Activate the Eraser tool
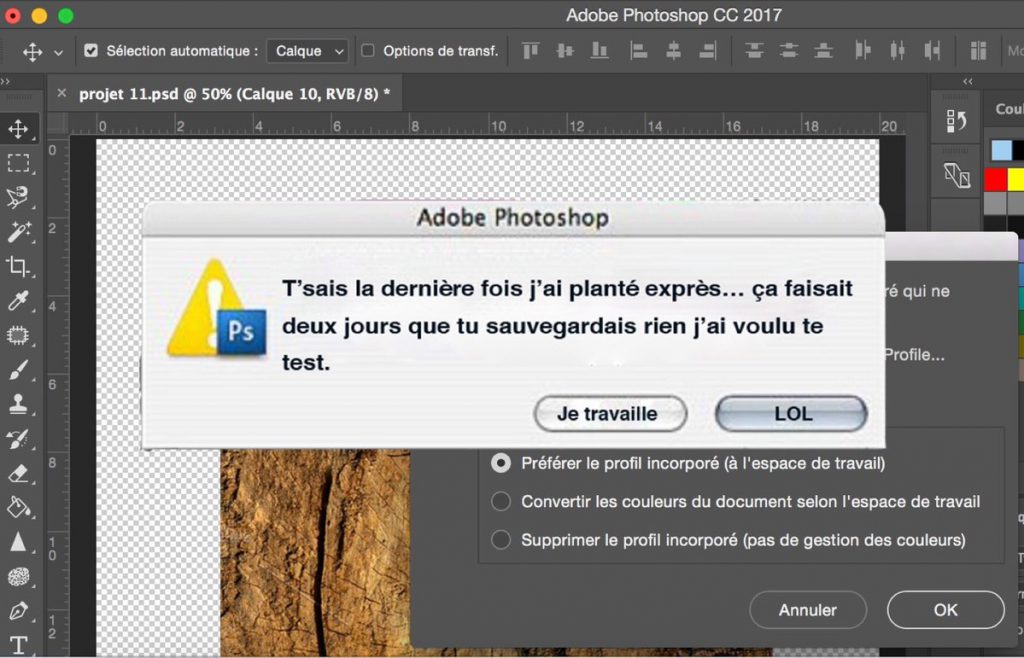Image resolution: width=1024 pixels, height=658 pixels. [x=18, y=473]
